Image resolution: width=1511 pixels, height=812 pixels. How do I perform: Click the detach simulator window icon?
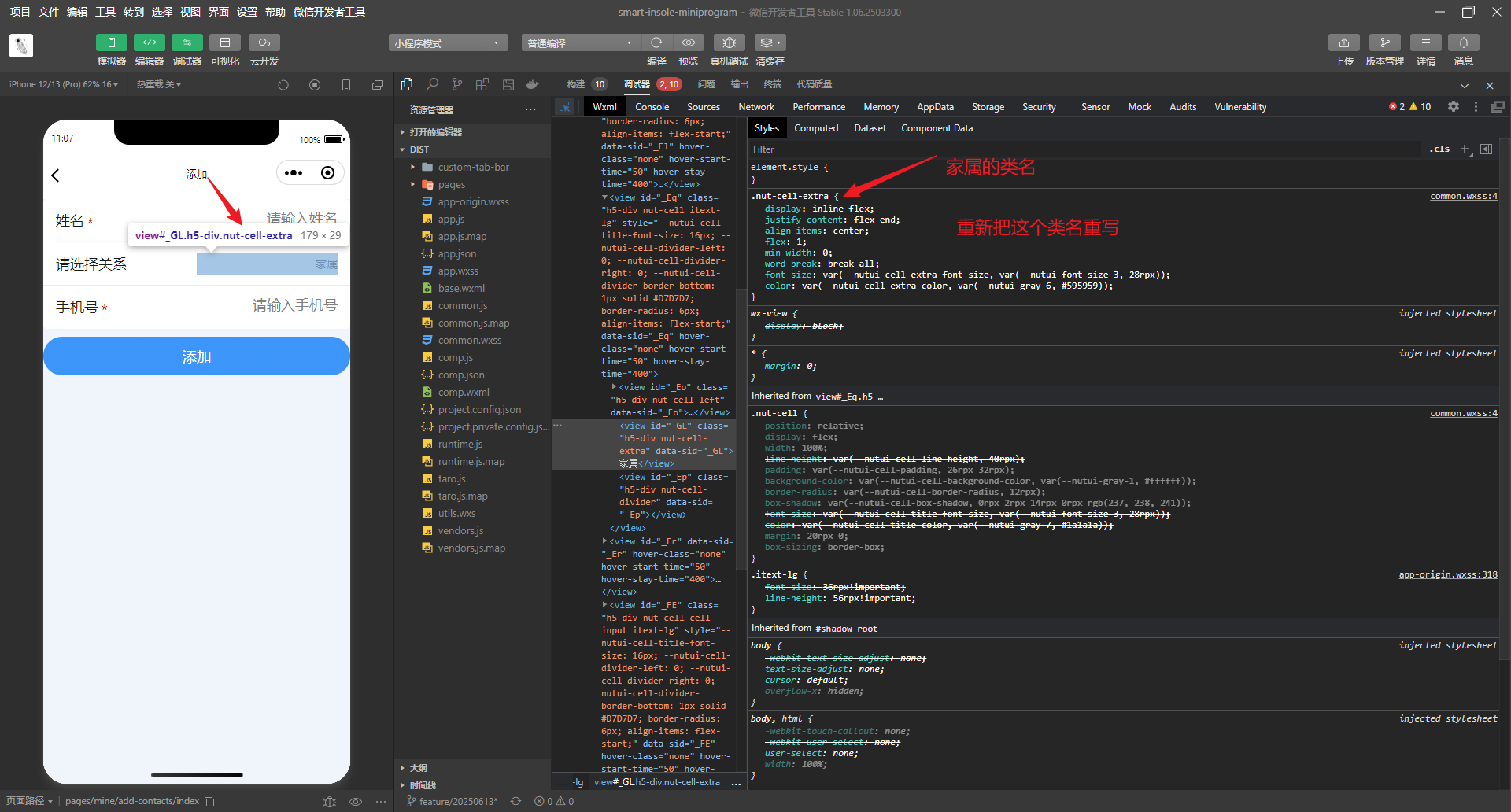[378, 85]
